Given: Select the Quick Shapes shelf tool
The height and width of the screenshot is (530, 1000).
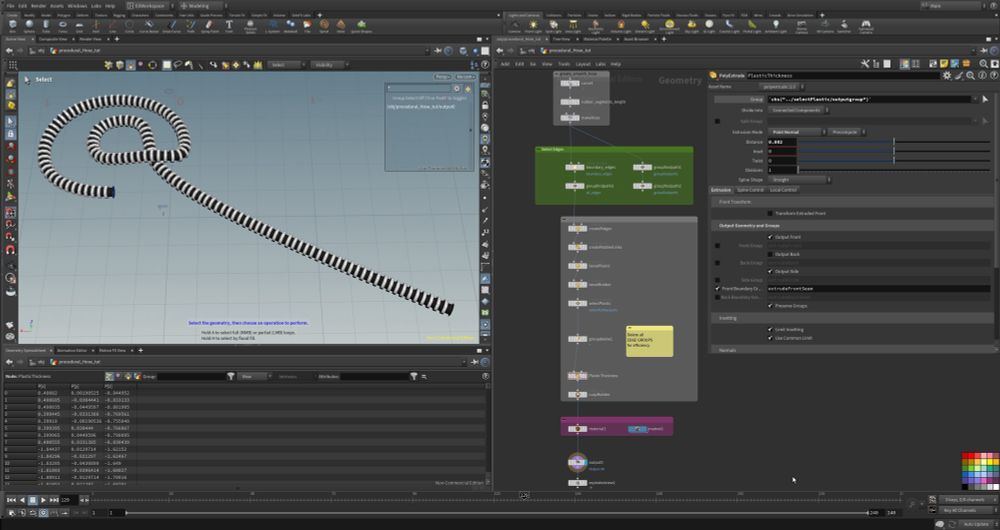Looking at the screenshot, I should 362,26.
